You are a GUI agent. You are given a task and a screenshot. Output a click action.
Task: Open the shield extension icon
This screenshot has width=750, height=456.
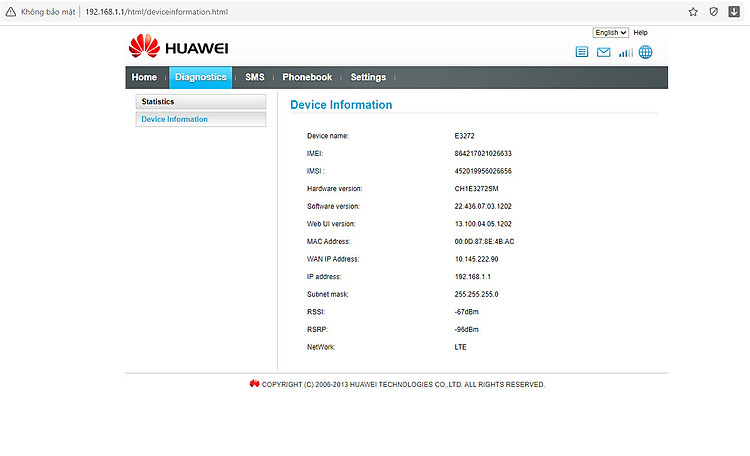(714, 12)
